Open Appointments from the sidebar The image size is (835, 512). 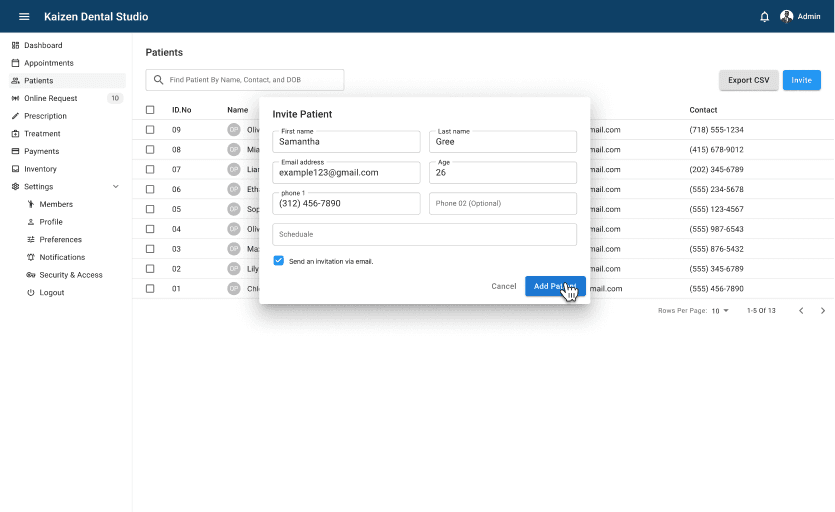48,63
